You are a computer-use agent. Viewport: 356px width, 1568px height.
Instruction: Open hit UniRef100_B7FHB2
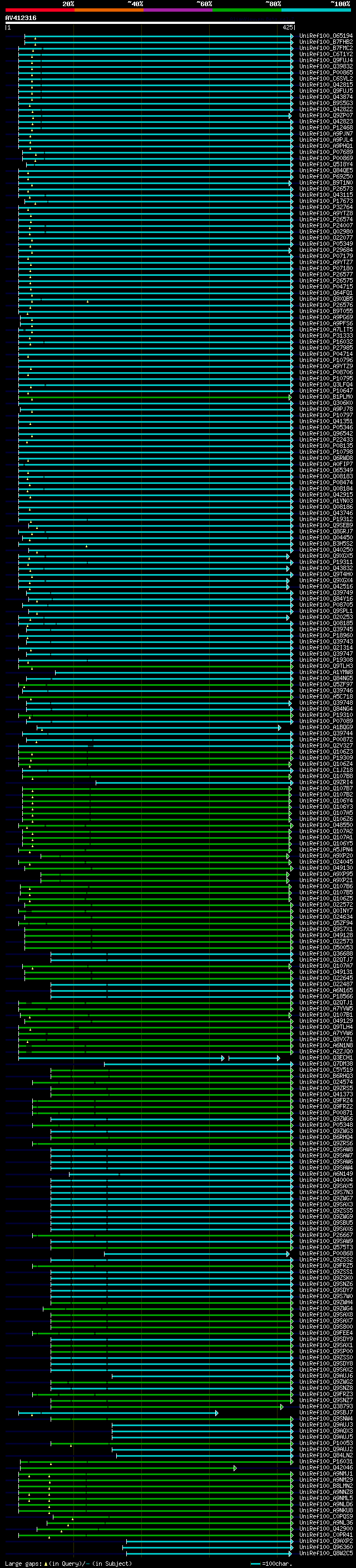click(325, 42)
